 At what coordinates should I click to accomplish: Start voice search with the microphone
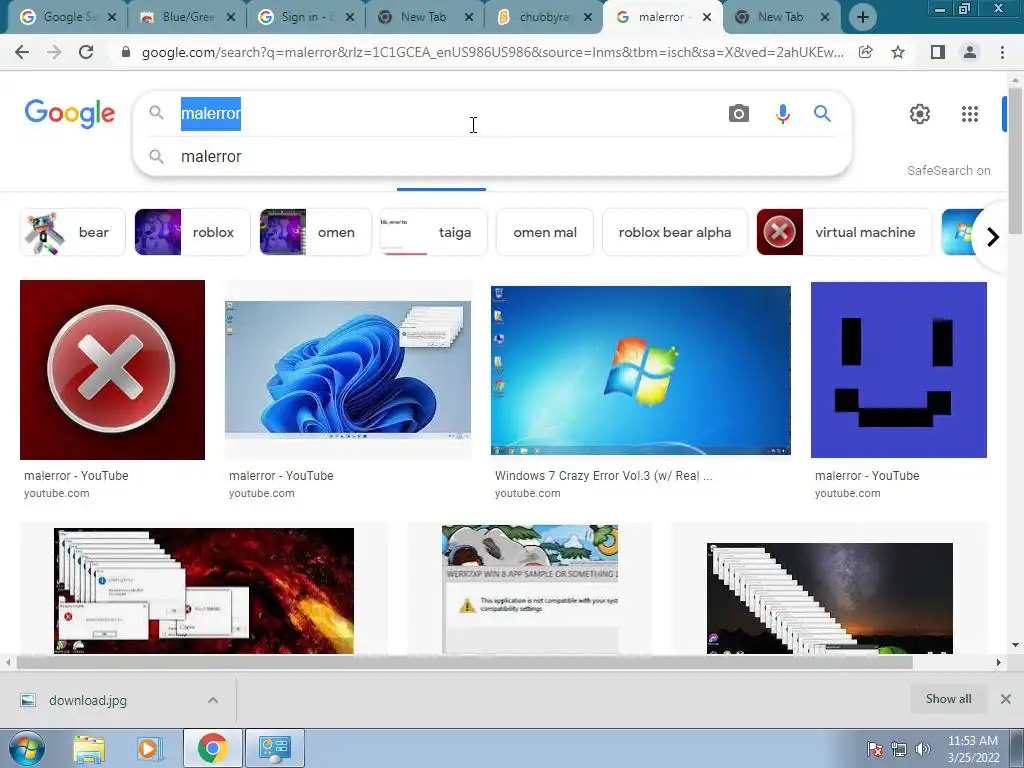[782, 114]
